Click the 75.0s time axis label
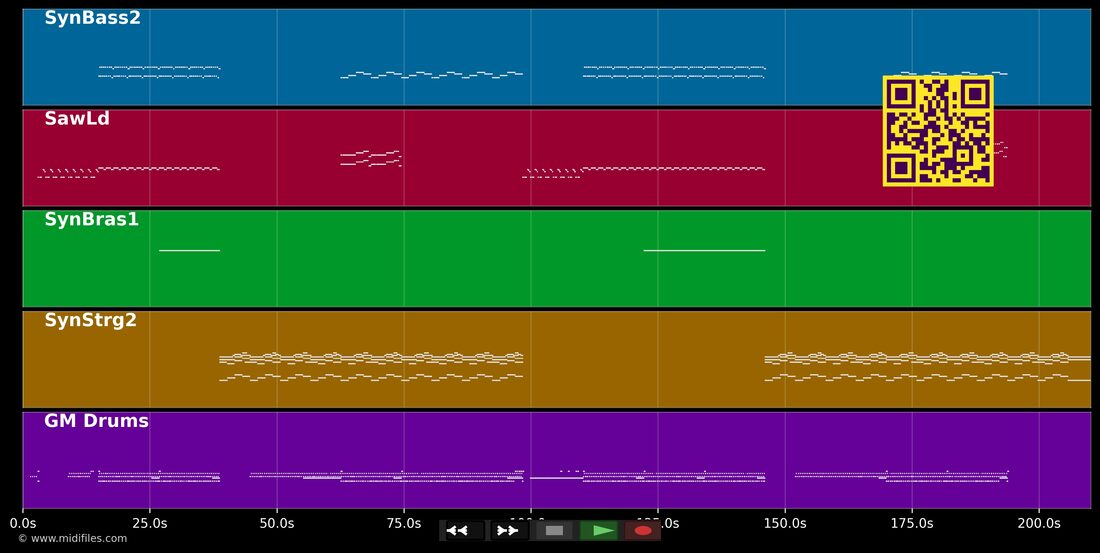1100x553 pixels. click(403, 524)
